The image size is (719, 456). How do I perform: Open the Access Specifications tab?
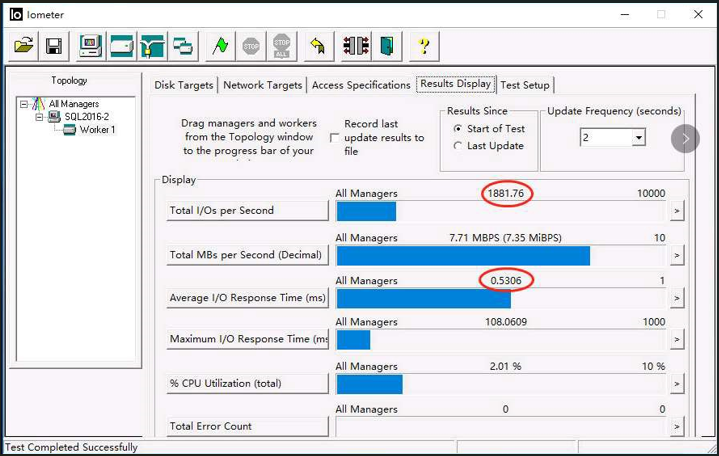click(361, 86)
